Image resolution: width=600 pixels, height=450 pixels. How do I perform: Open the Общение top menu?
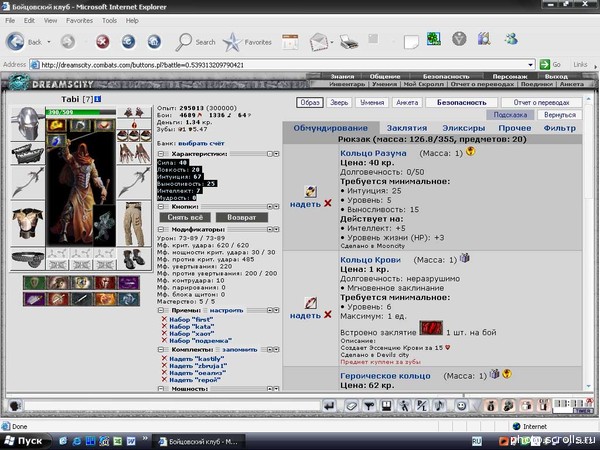(x=385, y=76)
